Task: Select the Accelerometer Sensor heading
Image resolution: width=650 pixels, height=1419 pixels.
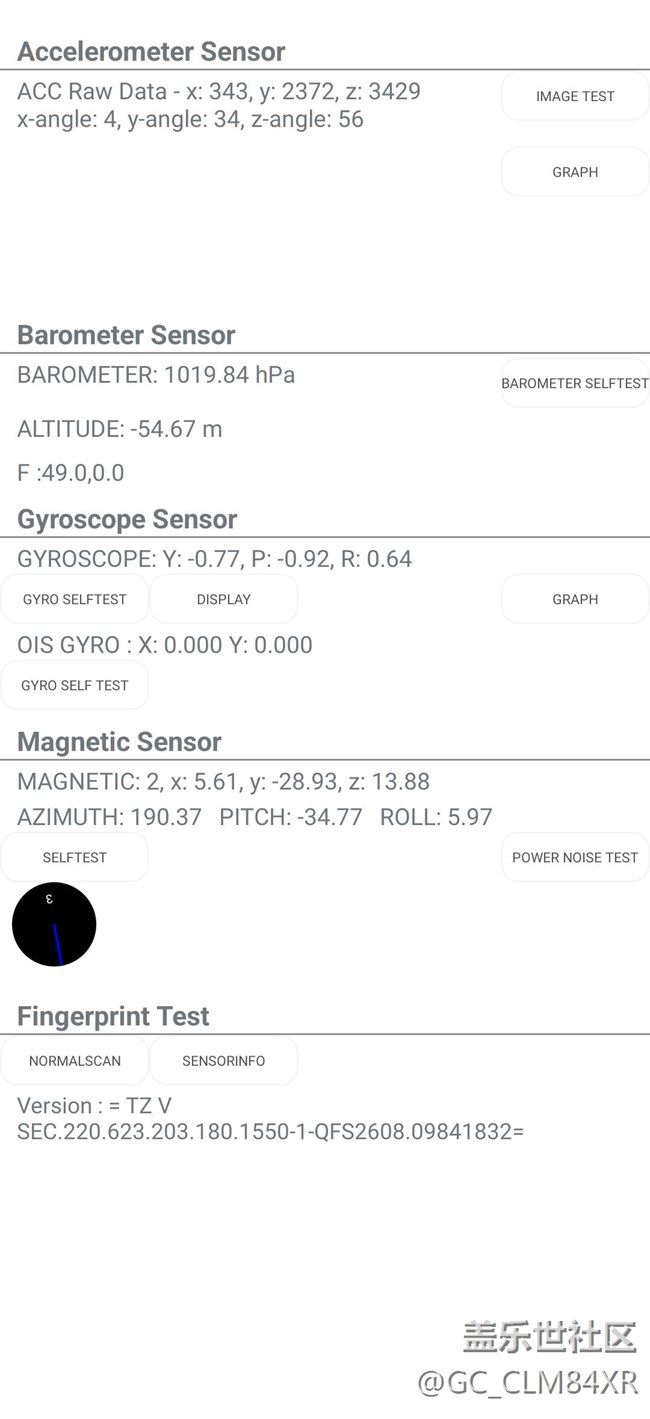Action: pyautogui.click(x=151, y=52)
